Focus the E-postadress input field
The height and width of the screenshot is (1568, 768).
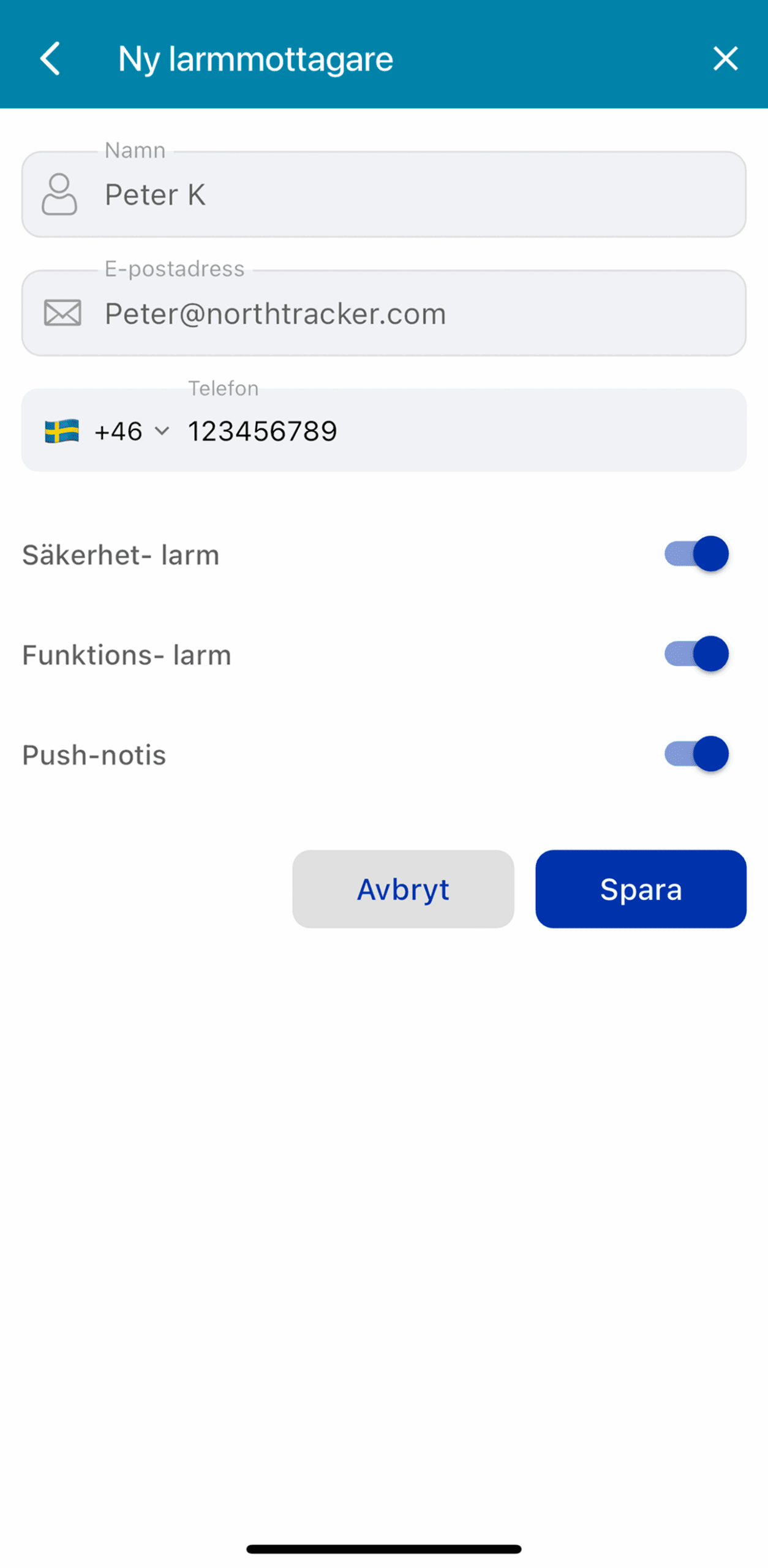tap(416, 313)
